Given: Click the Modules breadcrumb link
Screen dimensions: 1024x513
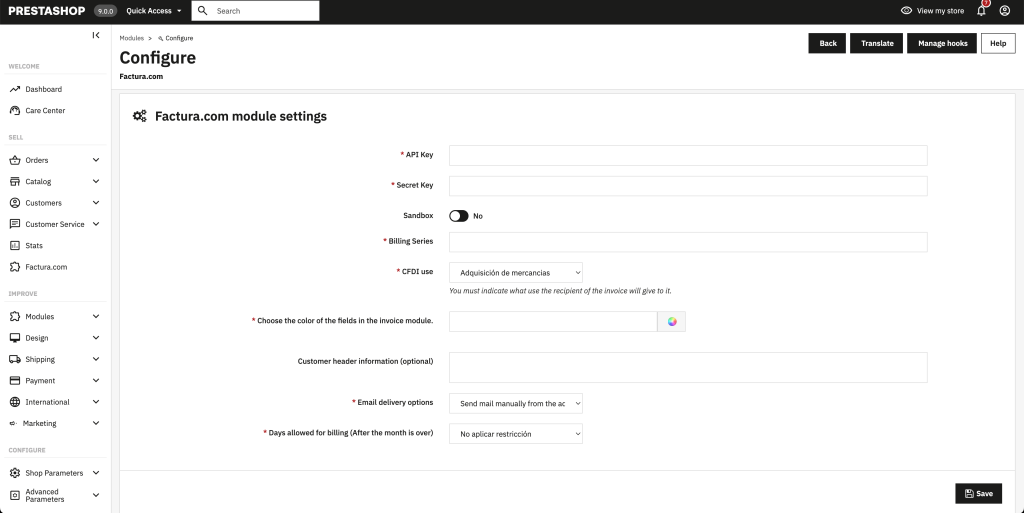Looking at the screenshot, I should click(x=131, y=39).
